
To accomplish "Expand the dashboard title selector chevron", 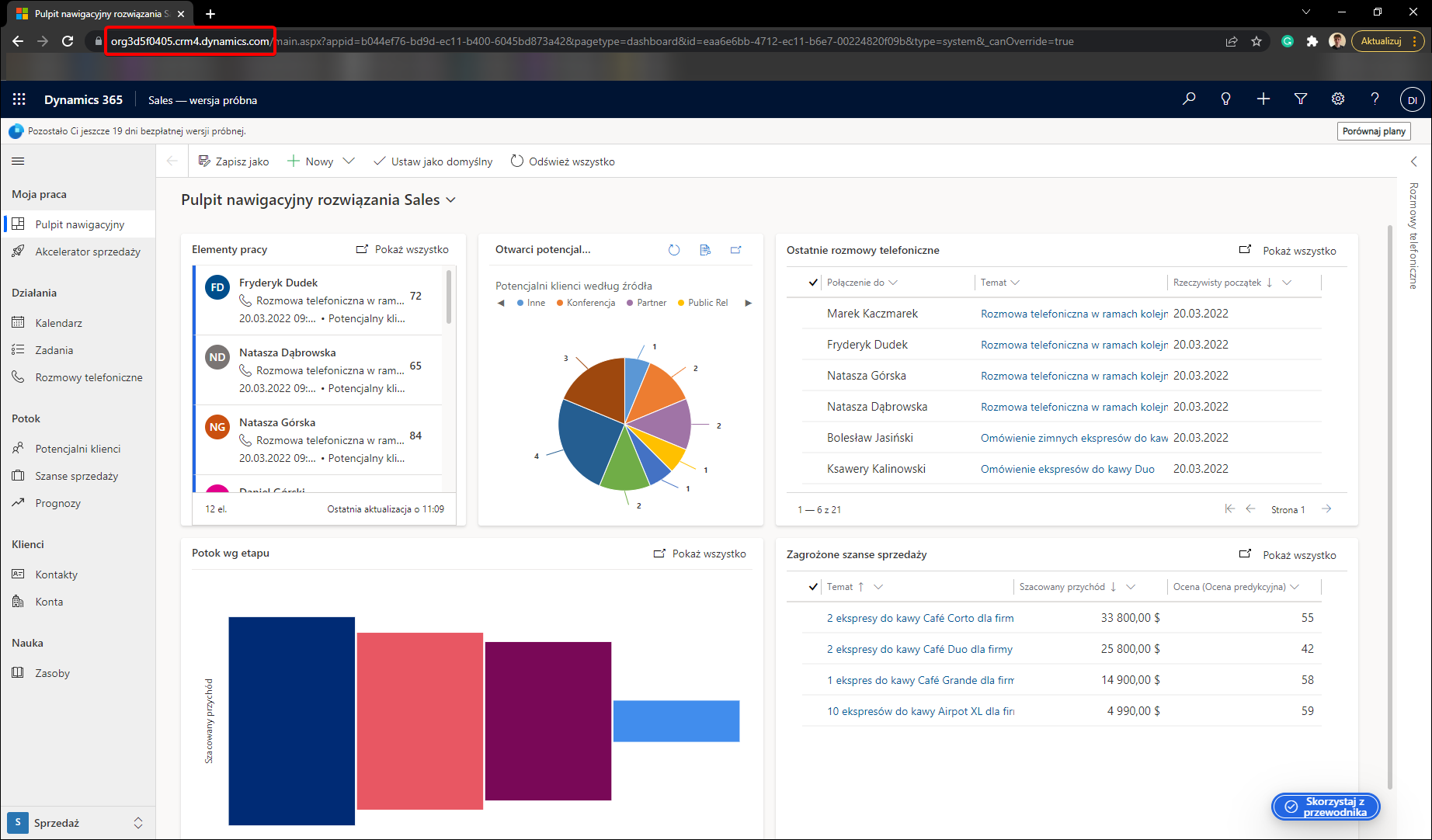I will [x=451, y=200].
